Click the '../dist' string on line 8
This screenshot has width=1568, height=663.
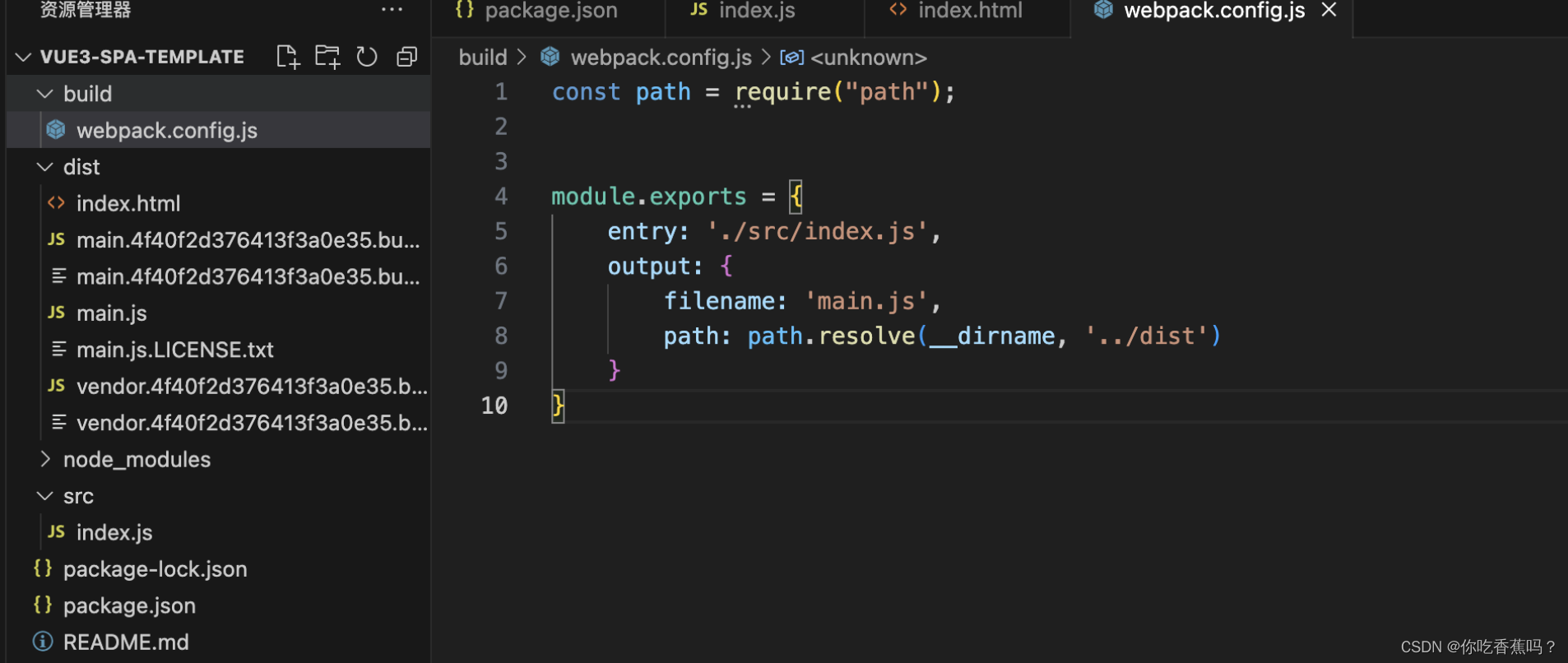1146,336
